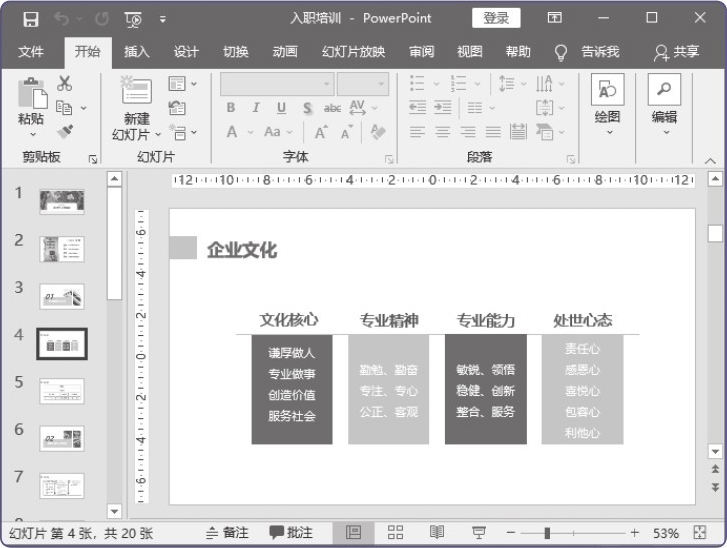Start slideshow from status bar icon
Viewport: 727px width, 548px height.
pos(479,532)
